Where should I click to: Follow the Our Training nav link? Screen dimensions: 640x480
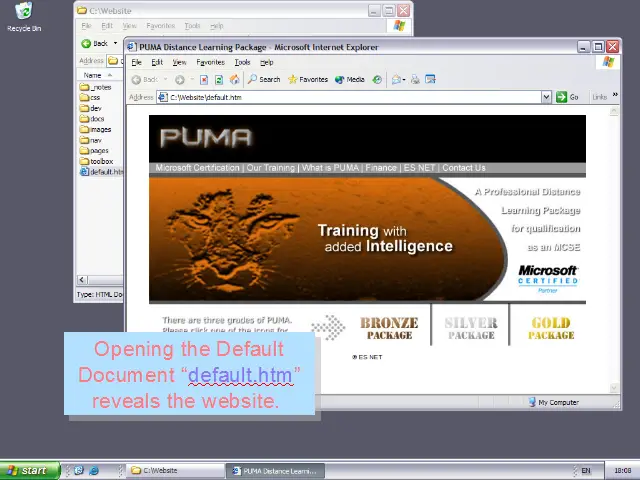coord(270,168)
